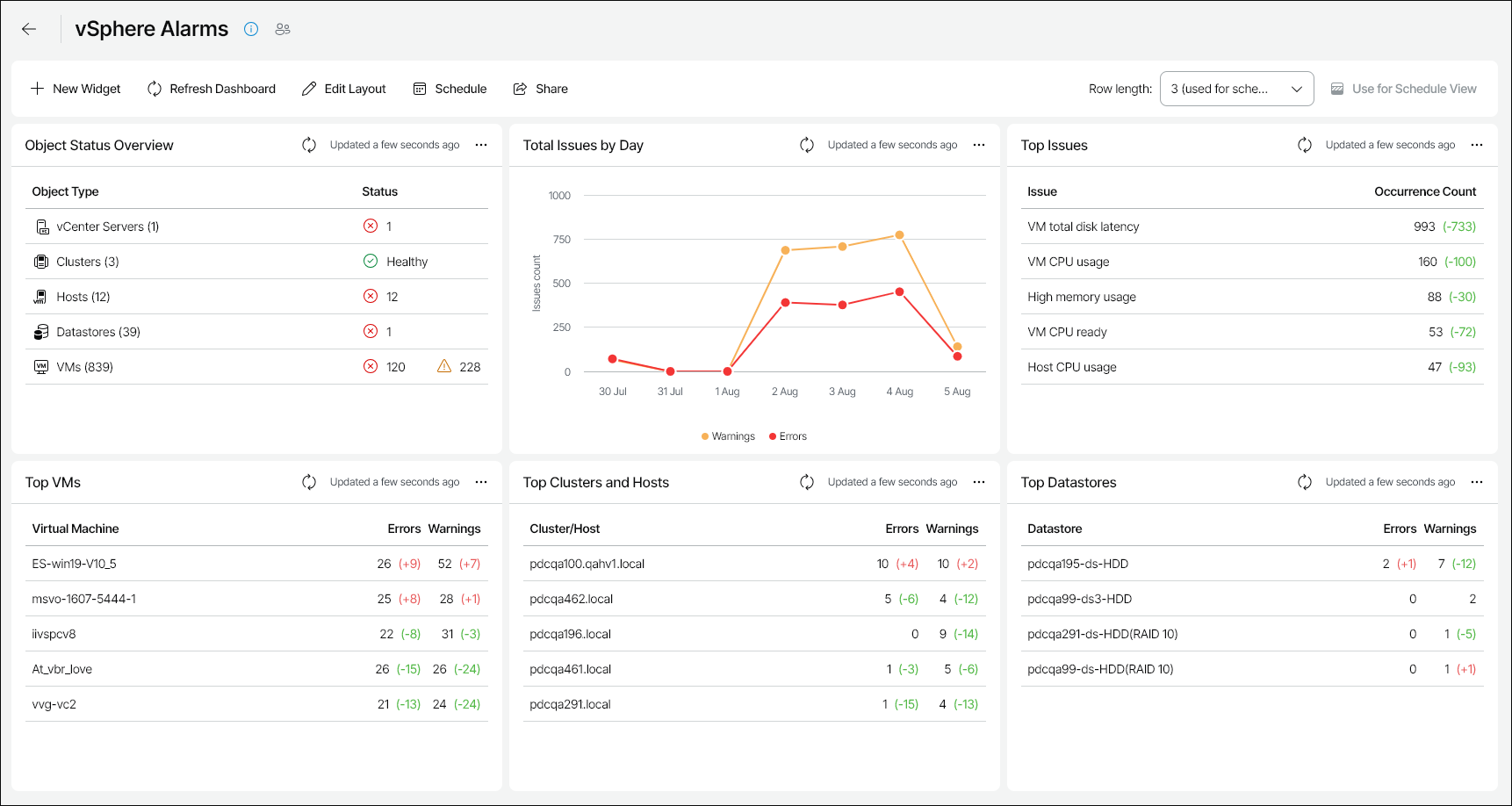Open the Schedule option
The width and height of the screenshot is (1512, 806).
tap(450, 89)
